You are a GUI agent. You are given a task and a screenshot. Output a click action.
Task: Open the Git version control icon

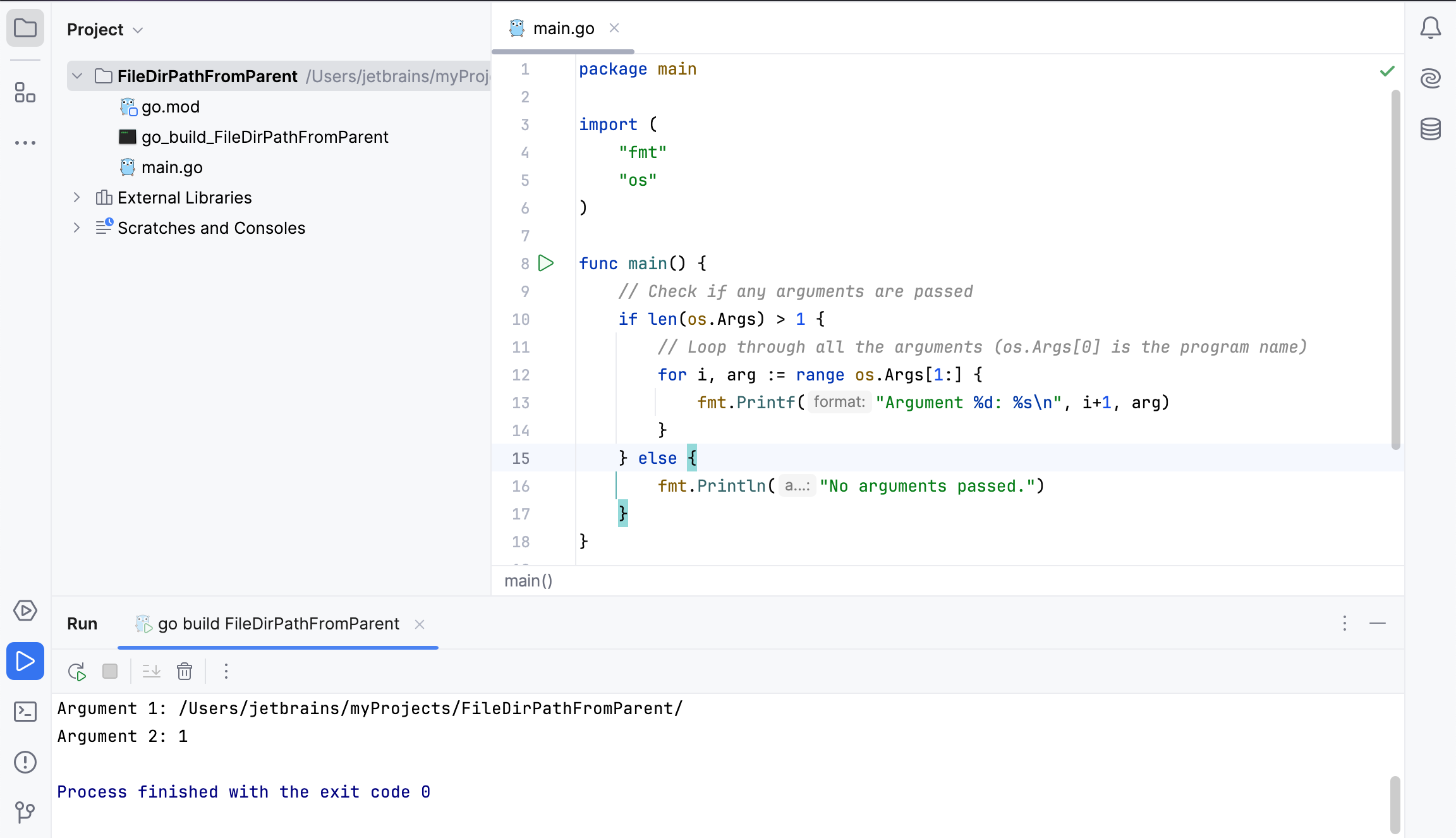(25, 811)
